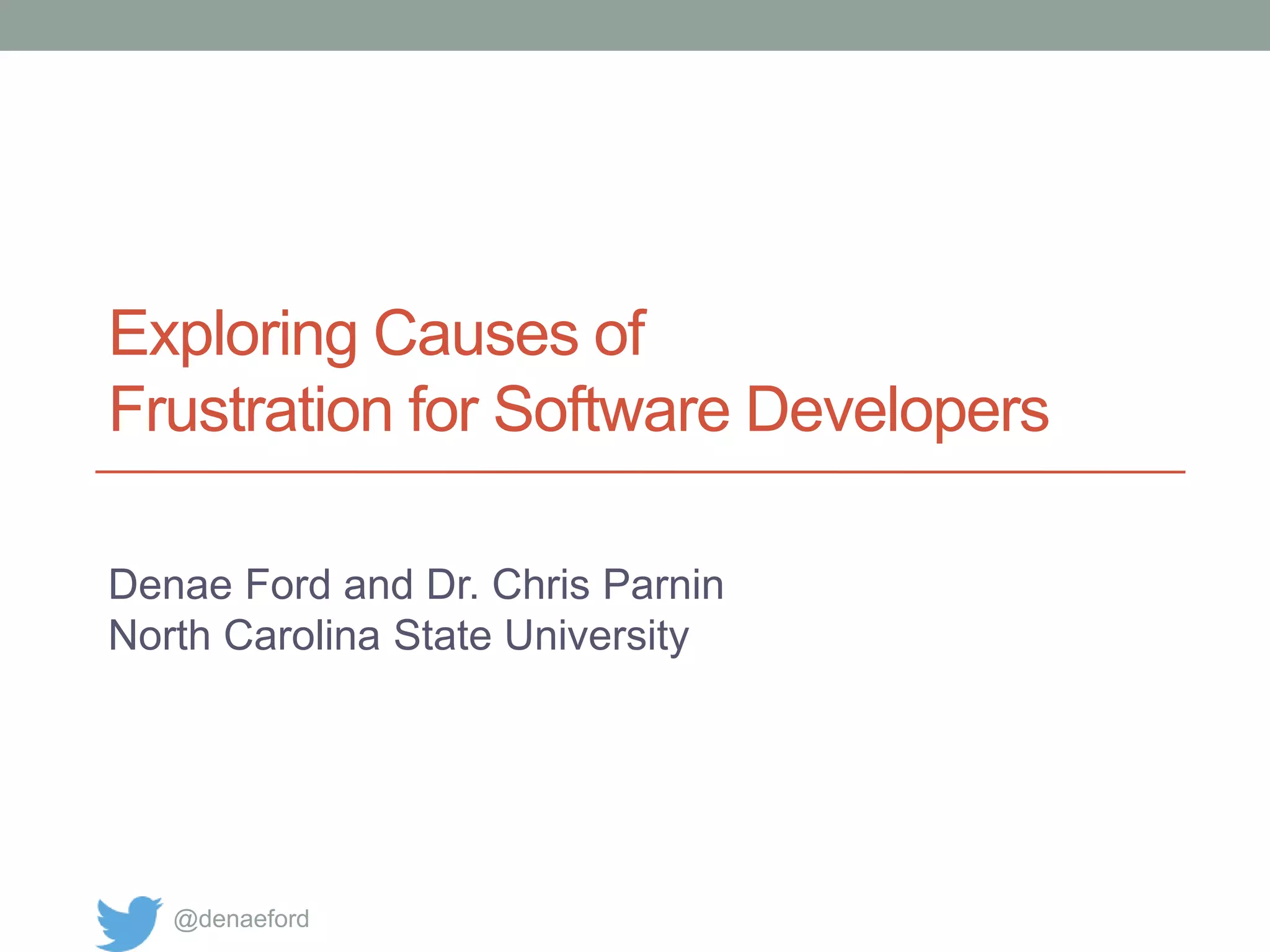Click the word 'Software' in the title

(611, 410)
